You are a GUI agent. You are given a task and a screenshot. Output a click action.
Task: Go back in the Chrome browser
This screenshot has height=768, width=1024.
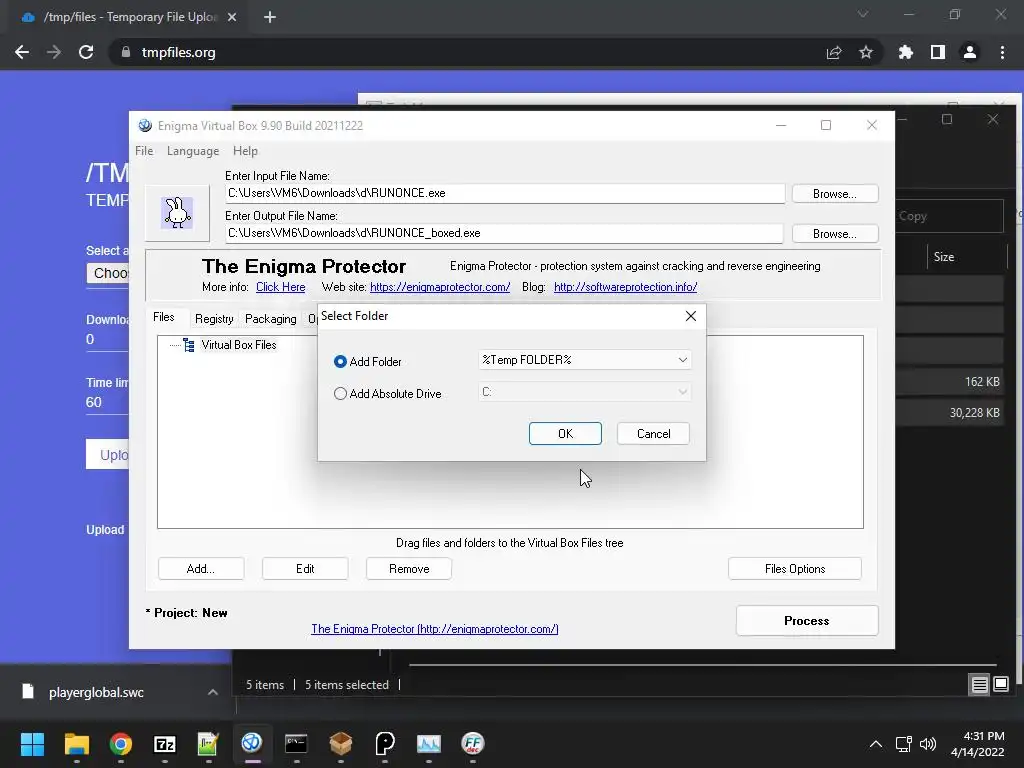tap(22, 52)
